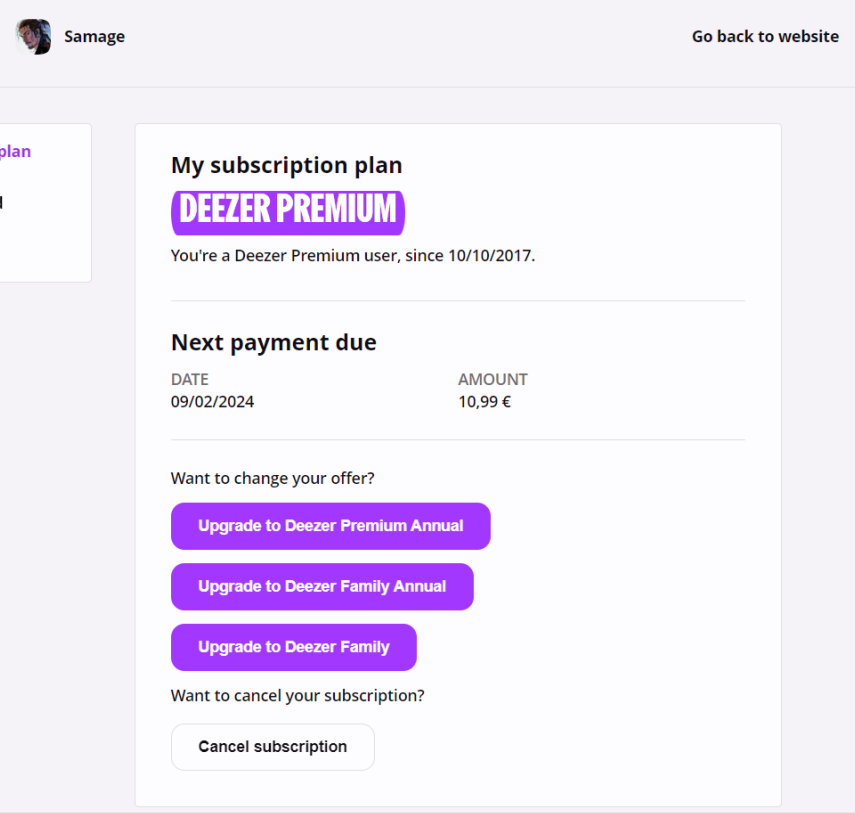Click the Deezer Premium plan badge
855x813 pixels.
(287, 210)
